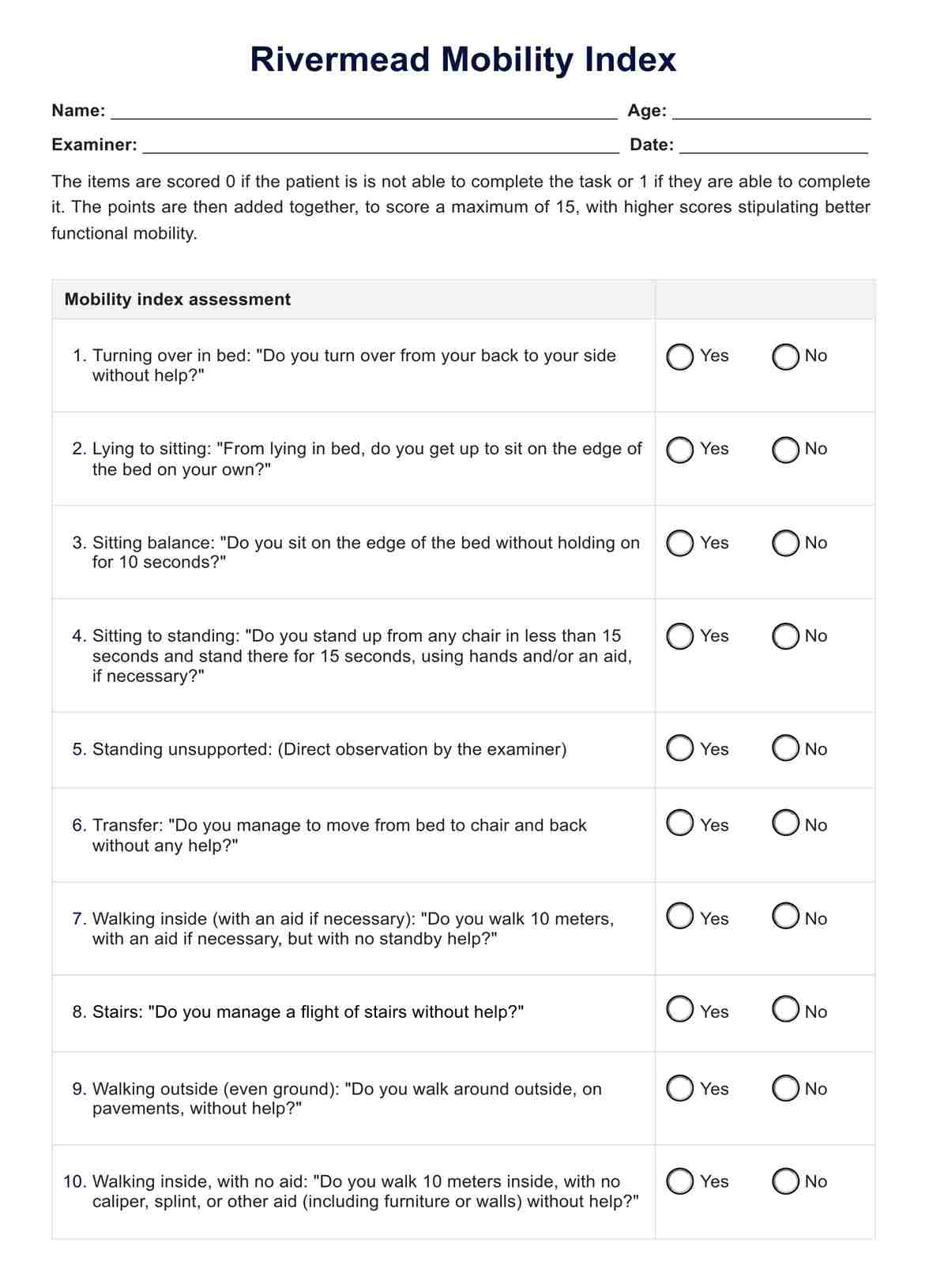Click the Name input line
The height and width of the screenshot is (1288, 929).
coord(363,111)
